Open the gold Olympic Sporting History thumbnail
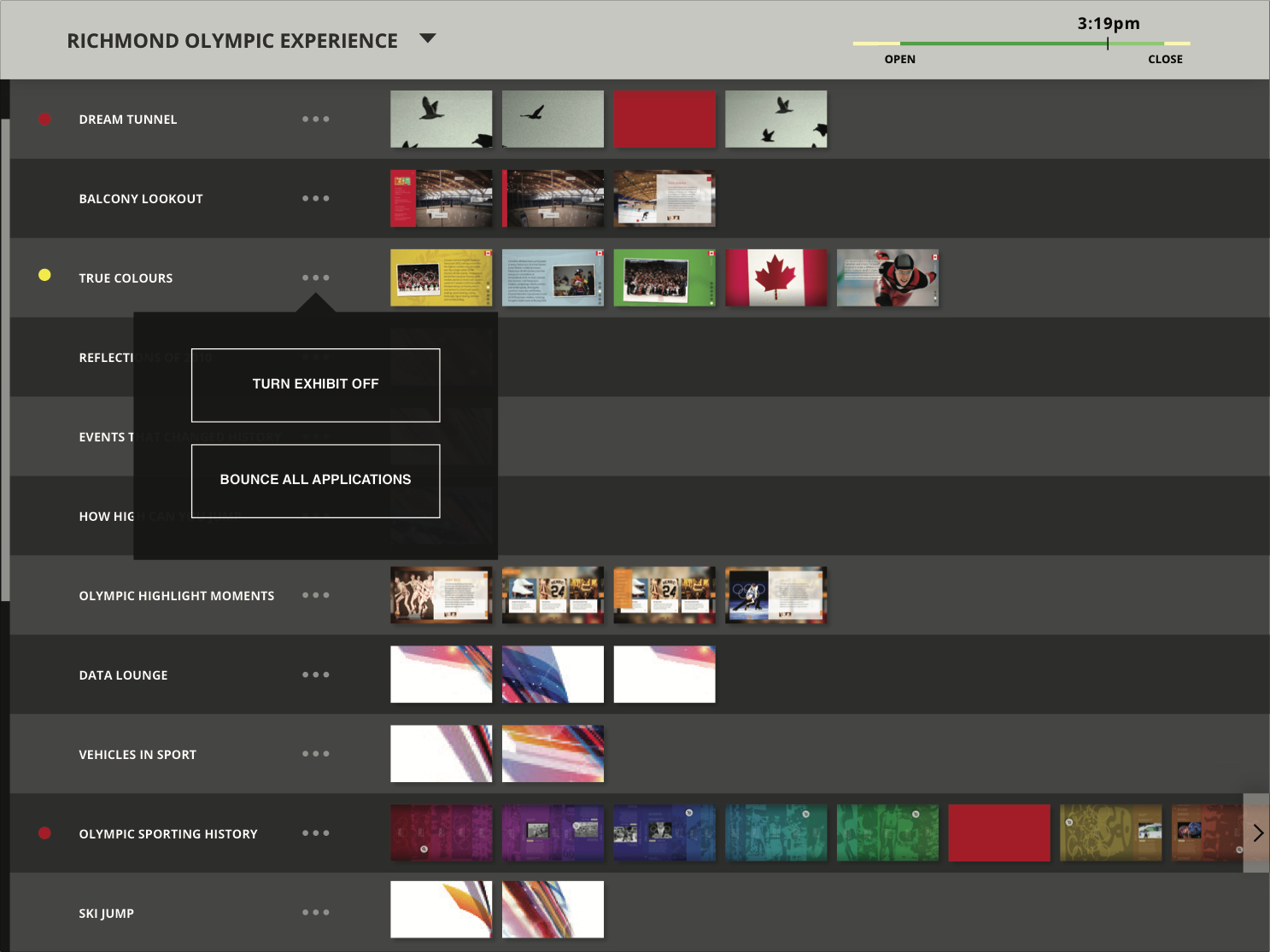 tap(1111, 833)
